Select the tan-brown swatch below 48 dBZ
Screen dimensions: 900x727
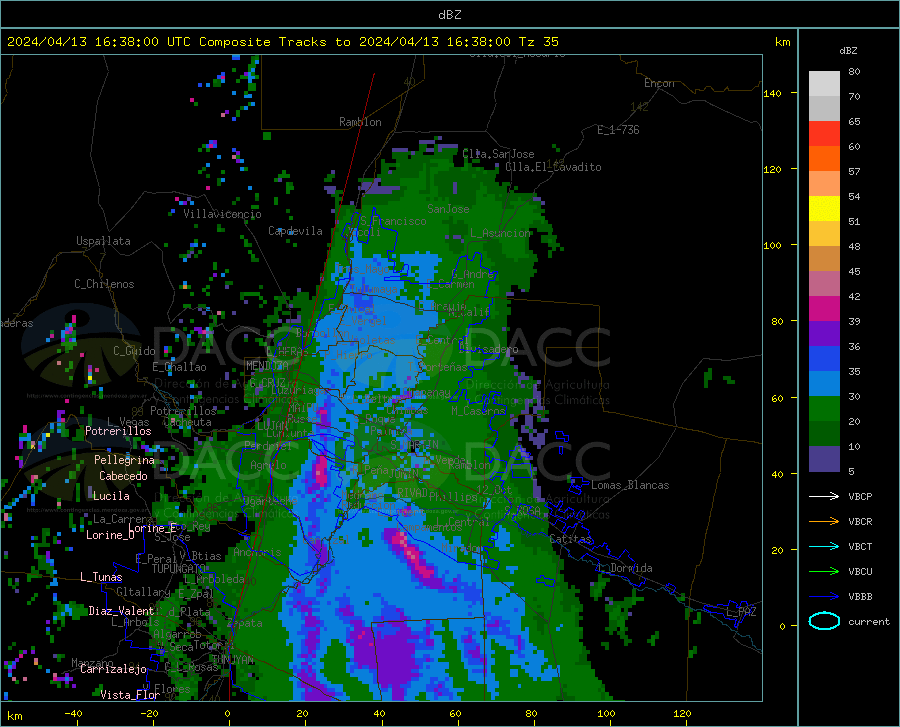click(824, 259)
